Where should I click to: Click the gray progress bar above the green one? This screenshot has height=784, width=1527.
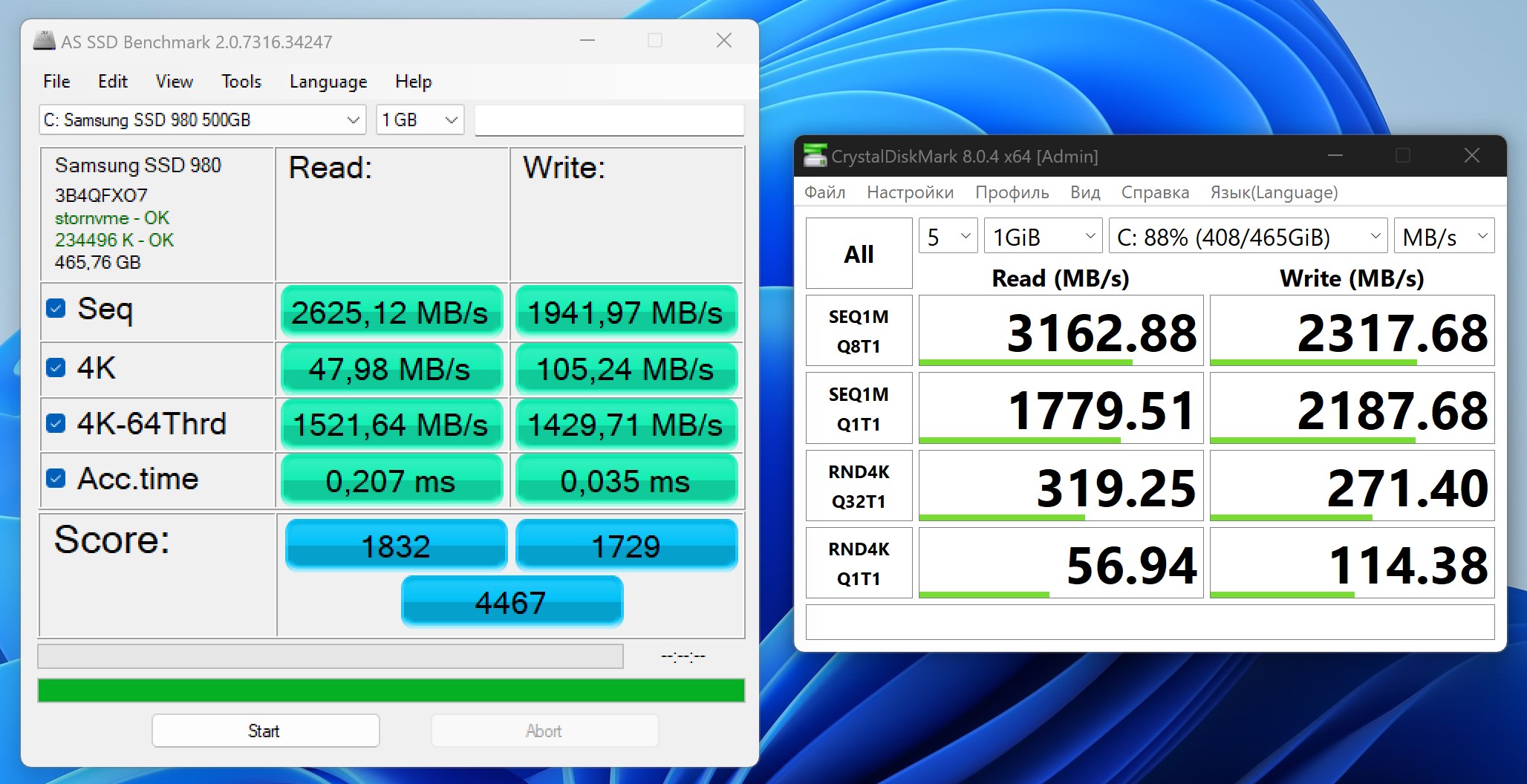pyautogui.click(x=331, y=656)
